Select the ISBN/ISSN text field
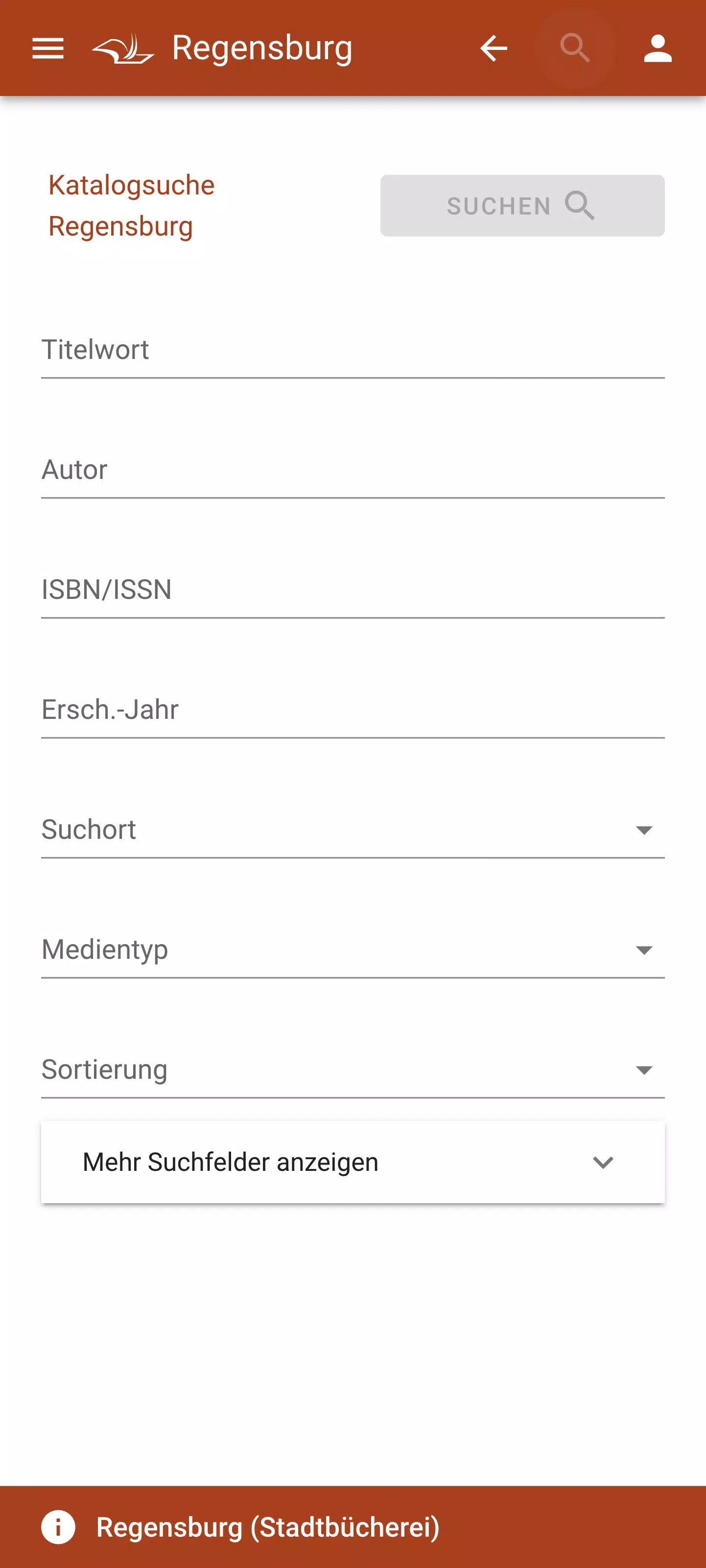Image resolution: width=706 pixels, height=1568 pixels. (353, 591)
